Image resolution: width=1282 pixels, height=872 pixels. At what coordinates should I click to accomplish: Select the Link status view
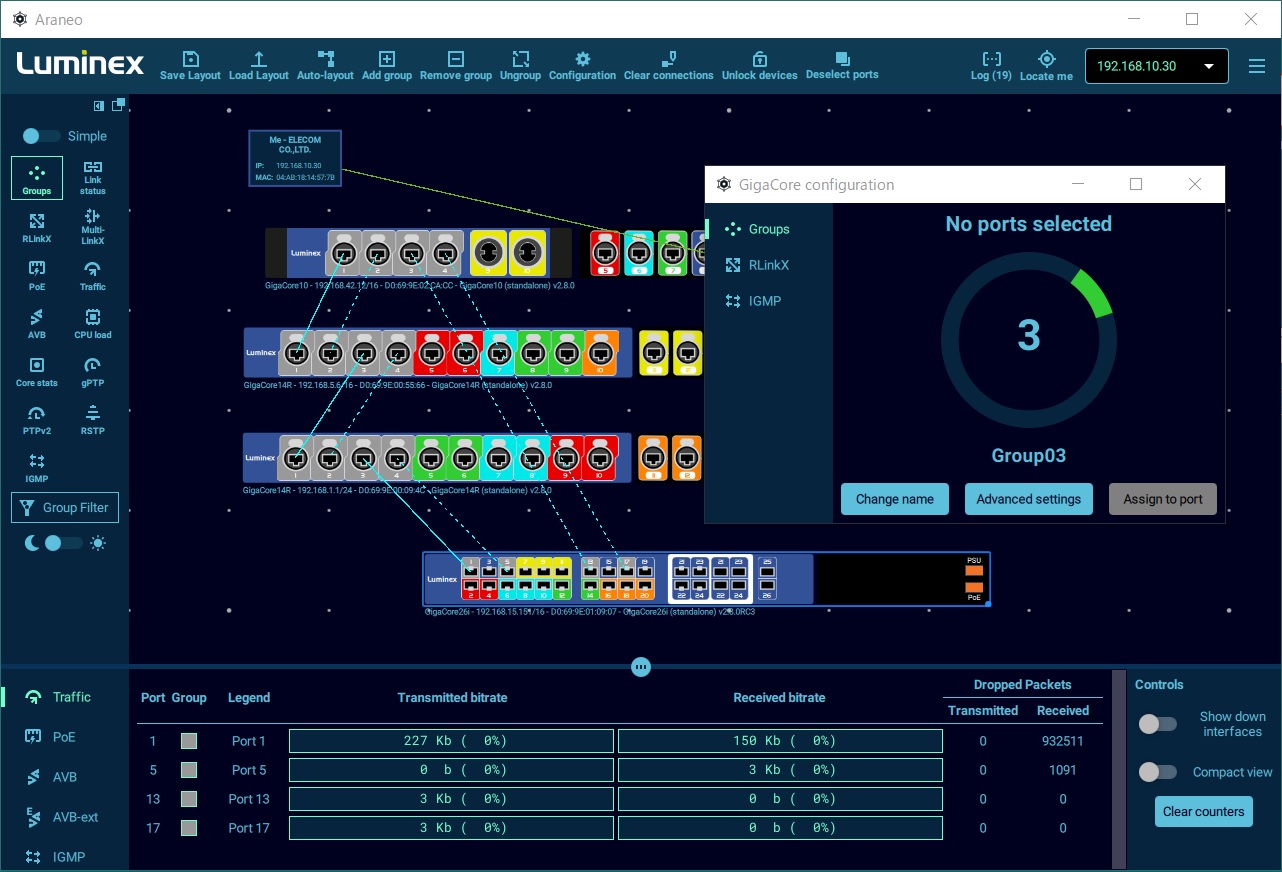click(x=92, y=178)
